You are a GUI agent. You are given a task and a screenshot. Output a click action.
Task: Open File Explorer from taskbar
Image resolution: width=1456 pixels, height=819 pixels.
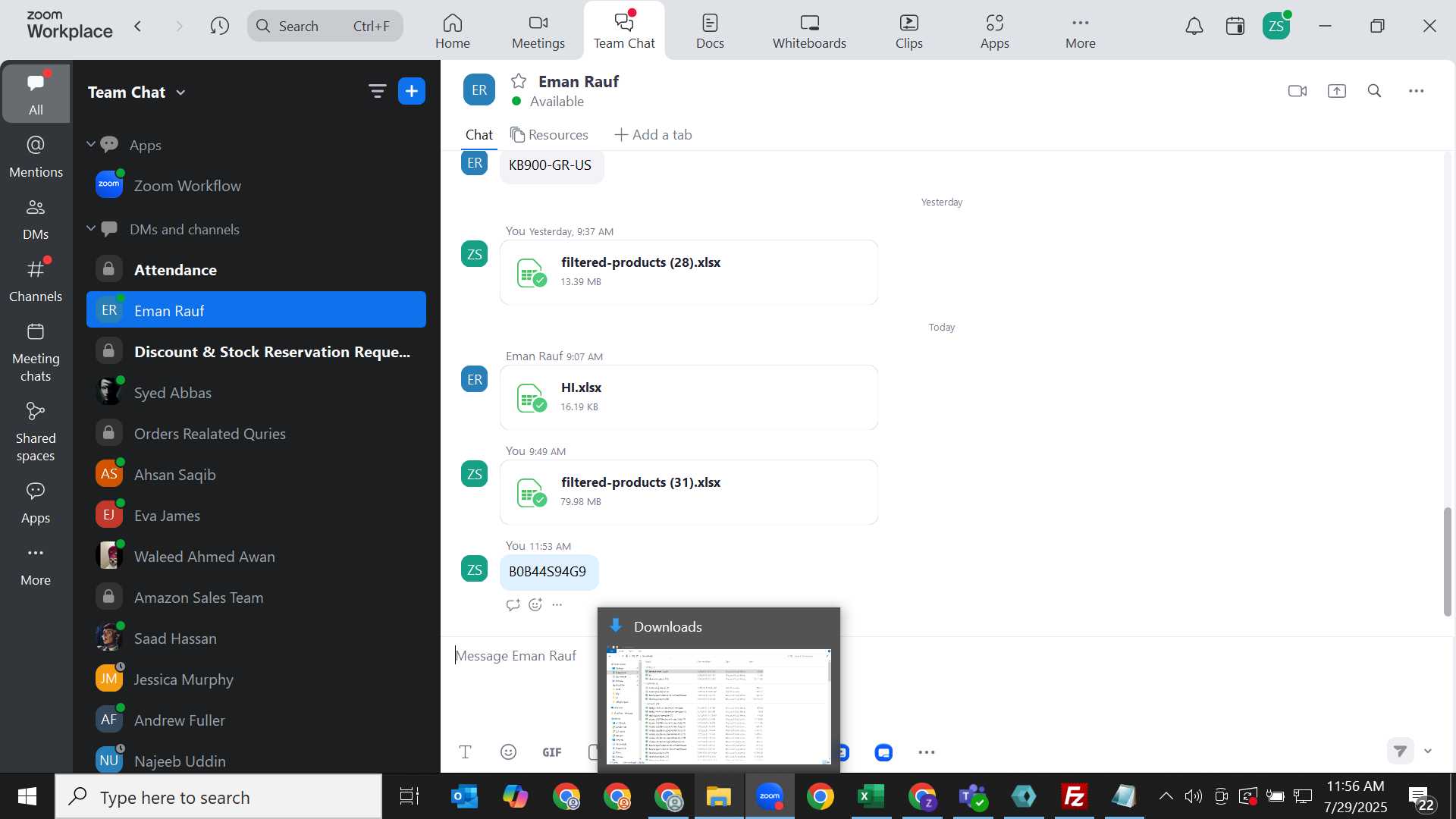[x=719, y=796]
